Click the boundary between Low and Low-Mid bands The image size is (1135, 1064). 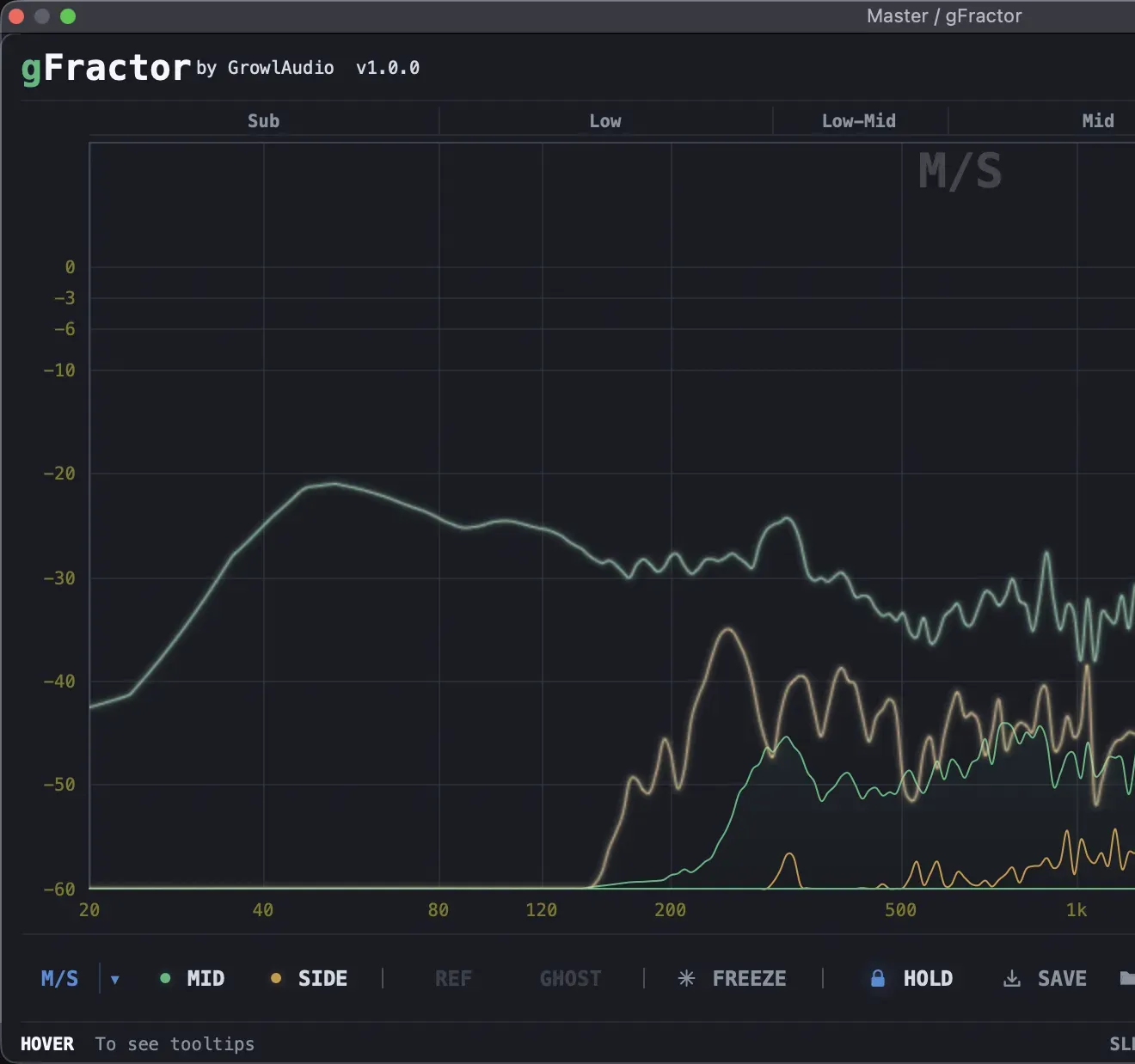[773, 120]
